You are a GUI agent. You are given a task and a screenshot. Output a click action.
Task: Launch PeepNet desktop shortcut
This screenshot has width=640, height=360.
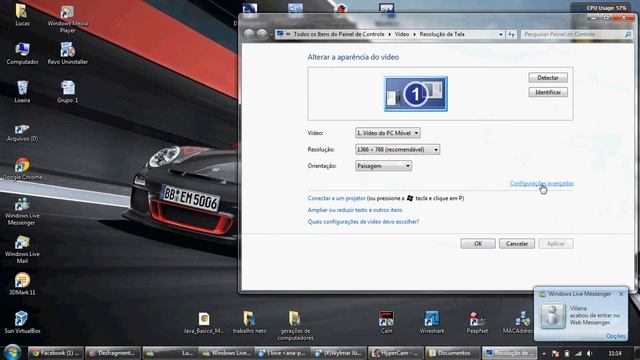477,323
